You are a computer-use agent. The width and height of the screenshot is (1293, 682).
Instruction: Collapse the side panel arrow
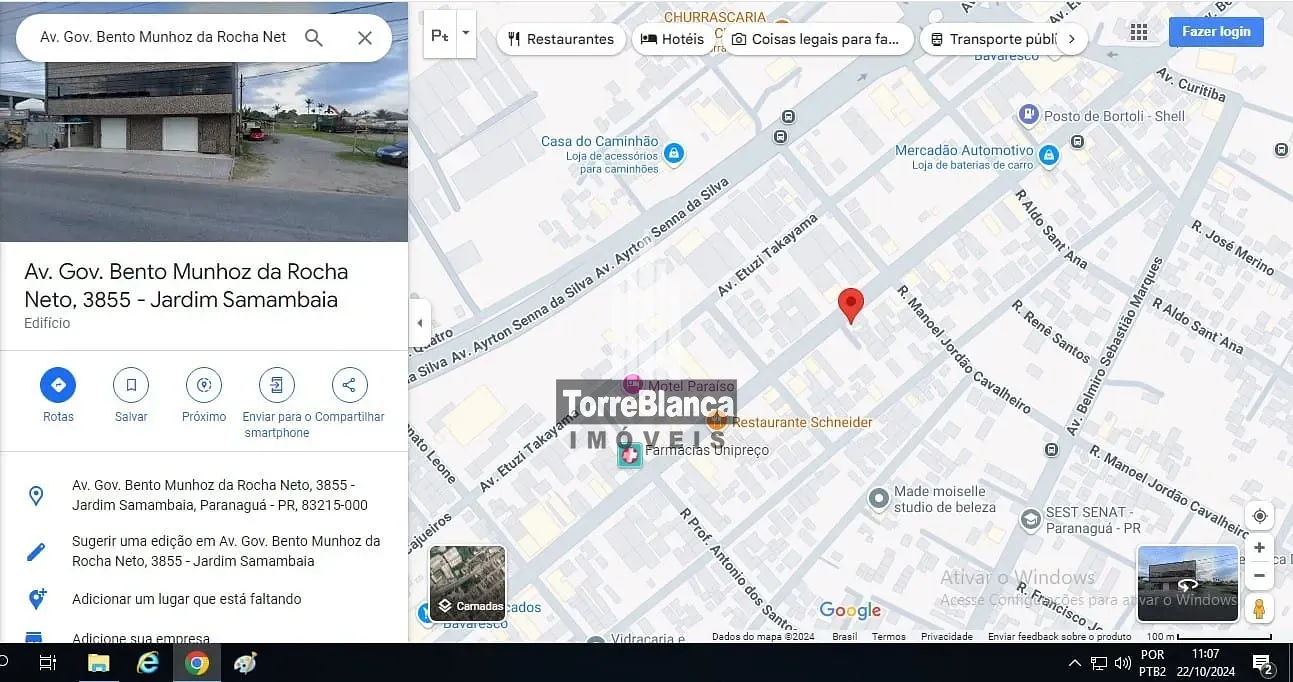420,323
